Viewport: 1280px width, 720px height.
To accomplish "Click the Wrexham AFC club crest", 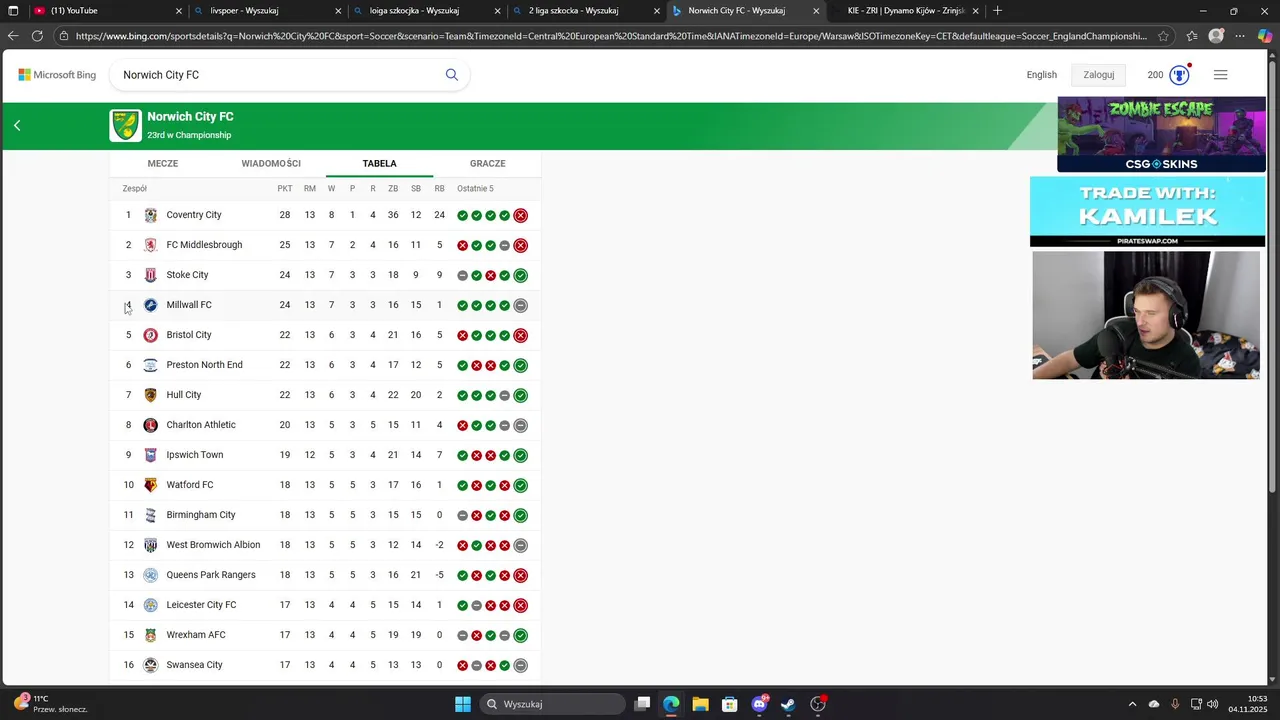I will coord(151,635).
